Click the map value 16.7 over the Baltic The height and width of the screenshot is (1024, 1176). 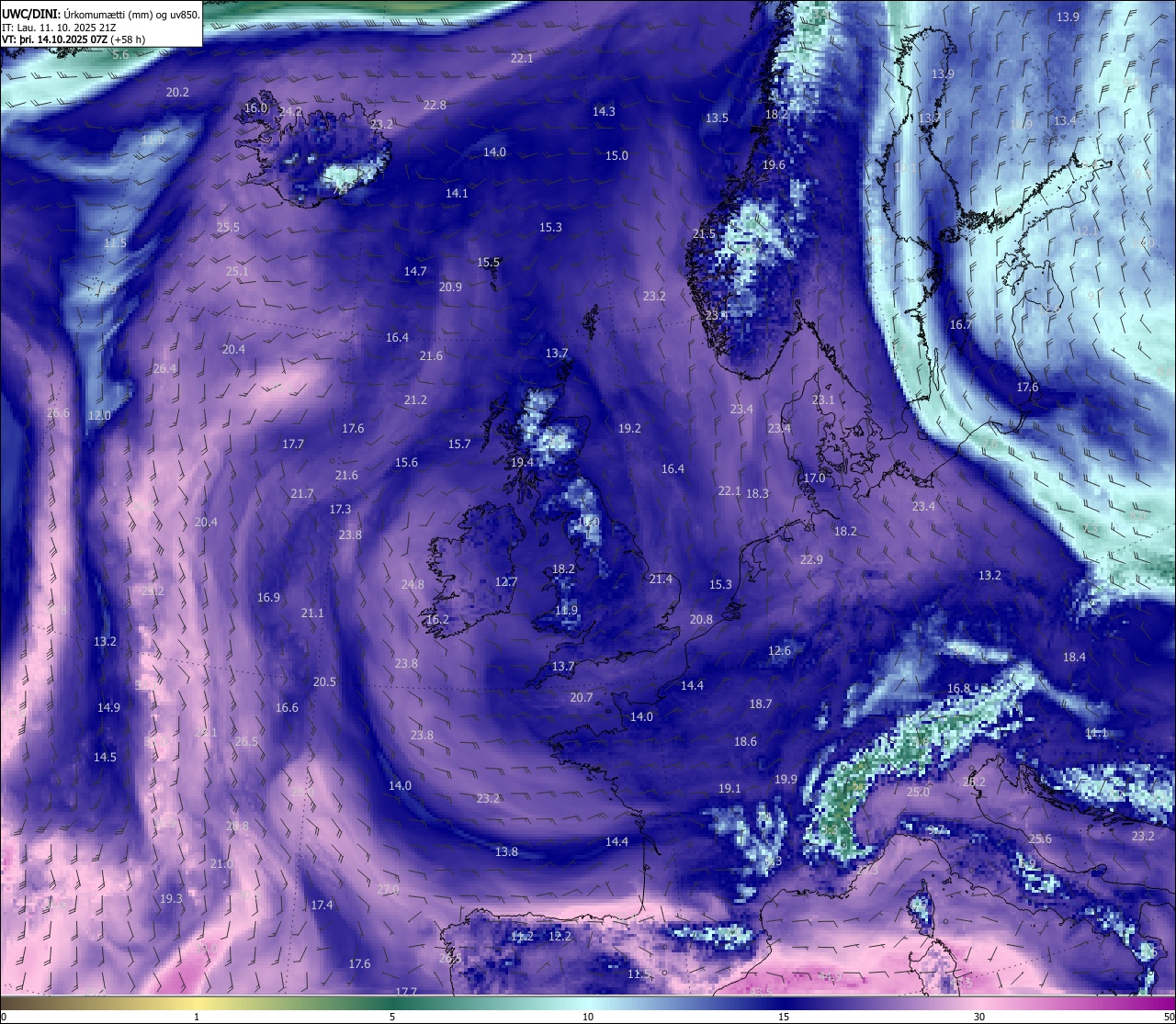pyautogui.click(x=960, y=325)
